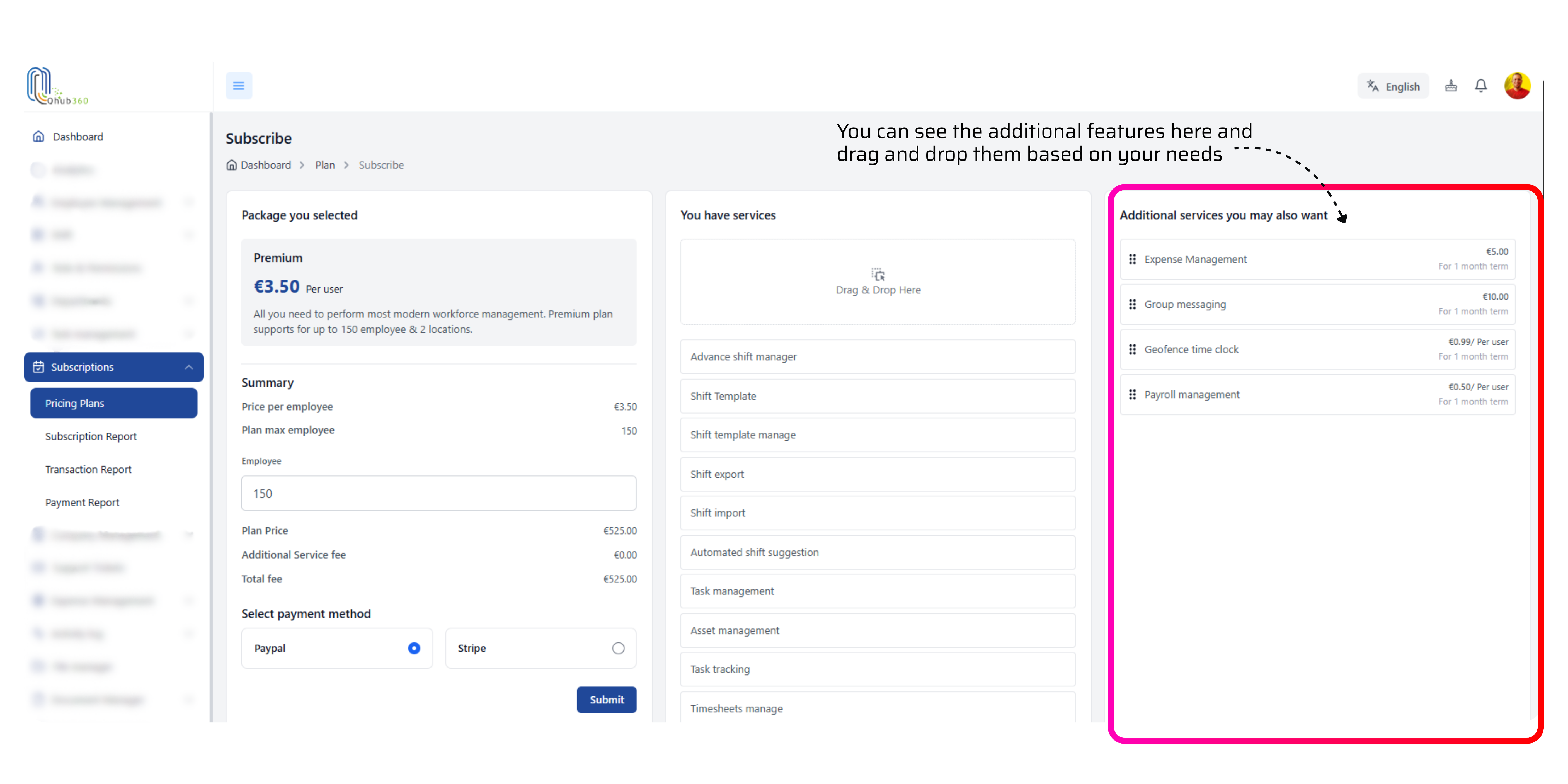The height and width of the screenshot is (784, 1568).
Task: Select Advance shift manager service
Action: point(878,357)
